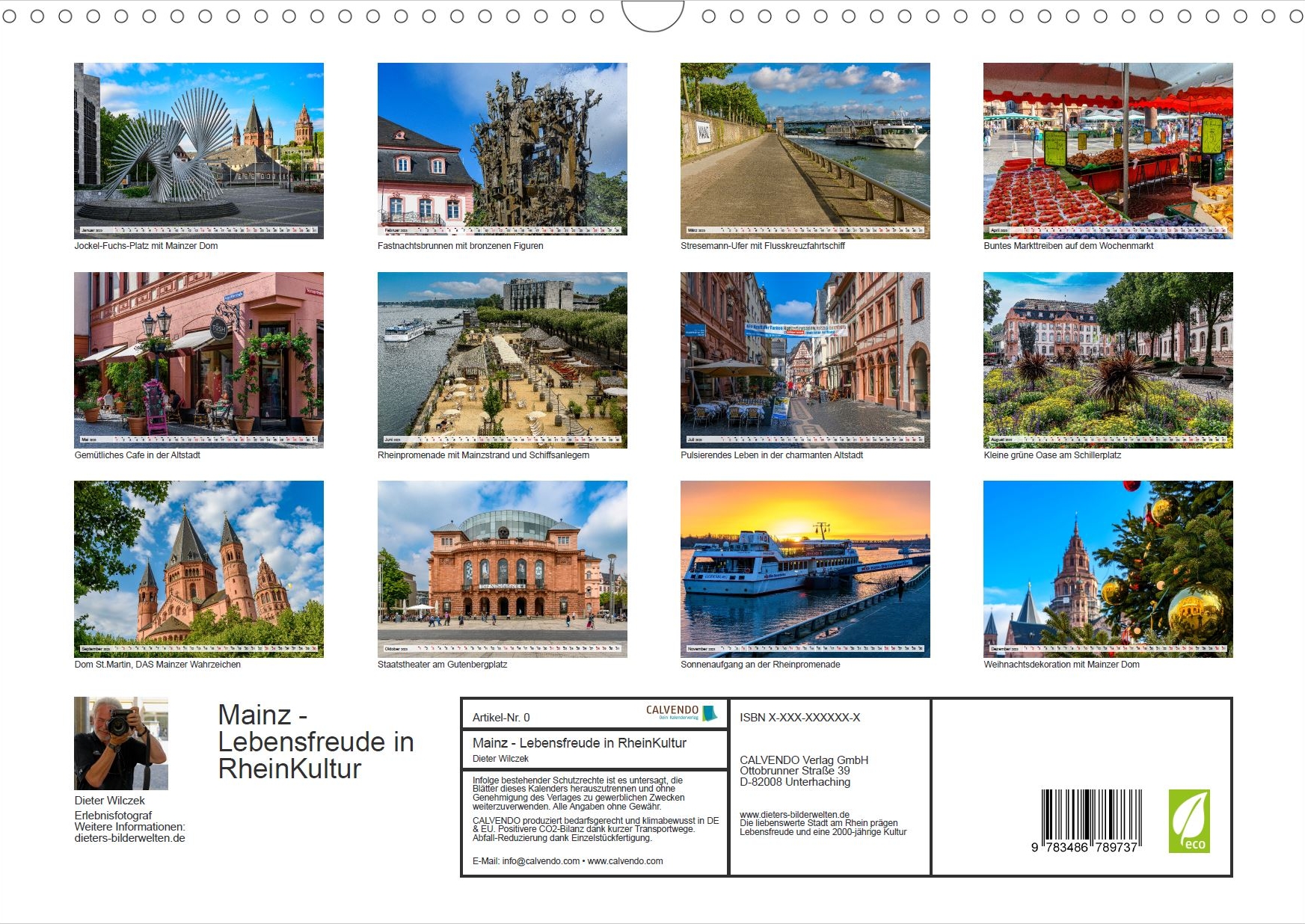Select the Fastnachtsbrunnen bronze fountain photo

(502, 150)
